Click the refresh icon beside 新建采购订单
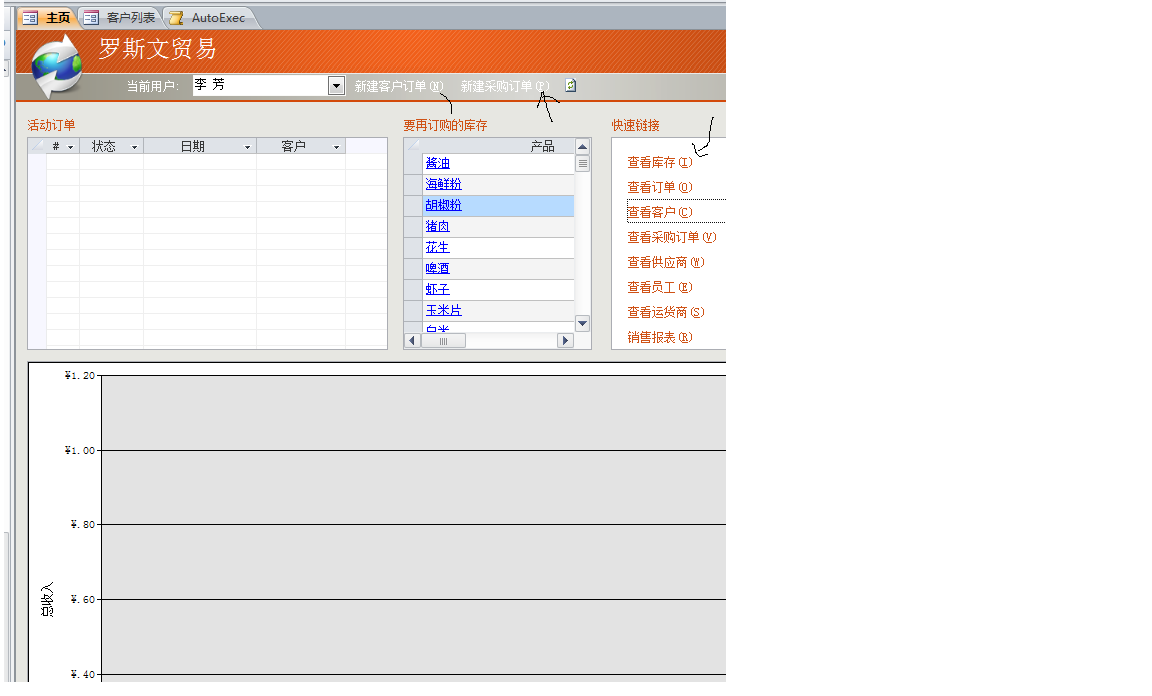This screenshot has width=1152, height=696. click(570, 86)
